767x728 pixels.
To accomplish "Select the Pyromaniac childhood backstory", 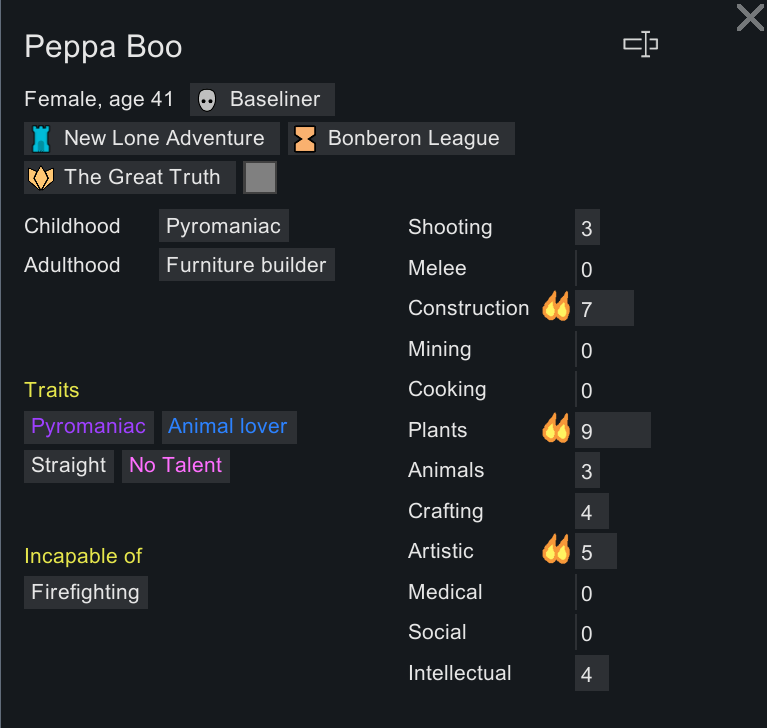I will point(224,226).
